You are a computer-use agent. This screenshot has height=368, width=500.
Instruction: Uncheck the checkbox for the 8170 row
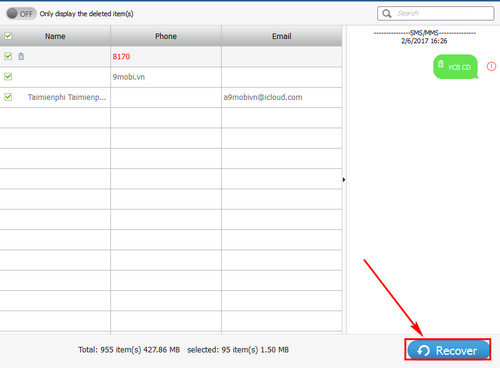[8, 56]
